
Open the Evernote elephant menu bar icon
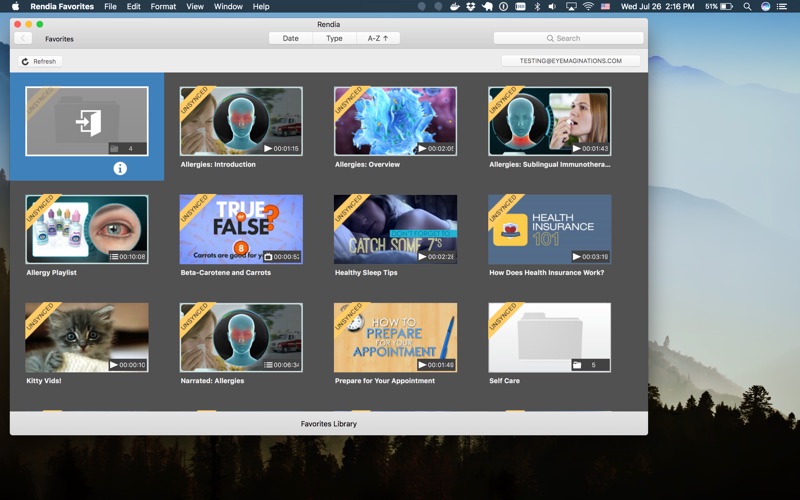tap(487, 7)
